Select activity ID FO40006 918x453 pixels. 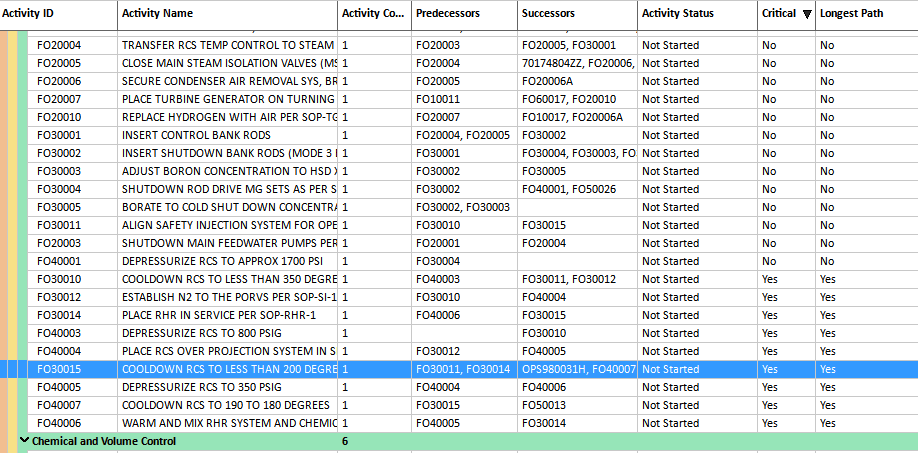click(59, 423)
